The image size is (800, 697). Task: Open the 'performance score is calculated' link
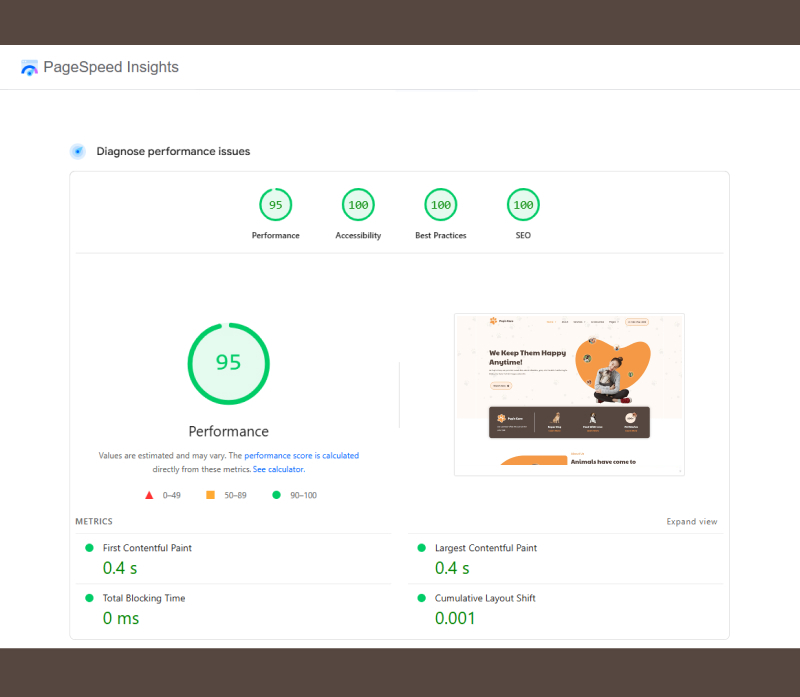pos(301,456)
